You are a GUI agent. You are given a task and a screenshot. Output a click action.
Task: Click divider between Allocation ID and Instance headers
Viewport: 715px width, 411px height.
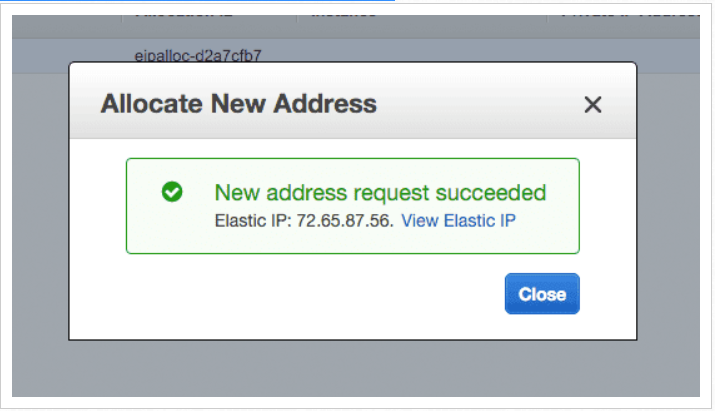[x=296, y=18]
